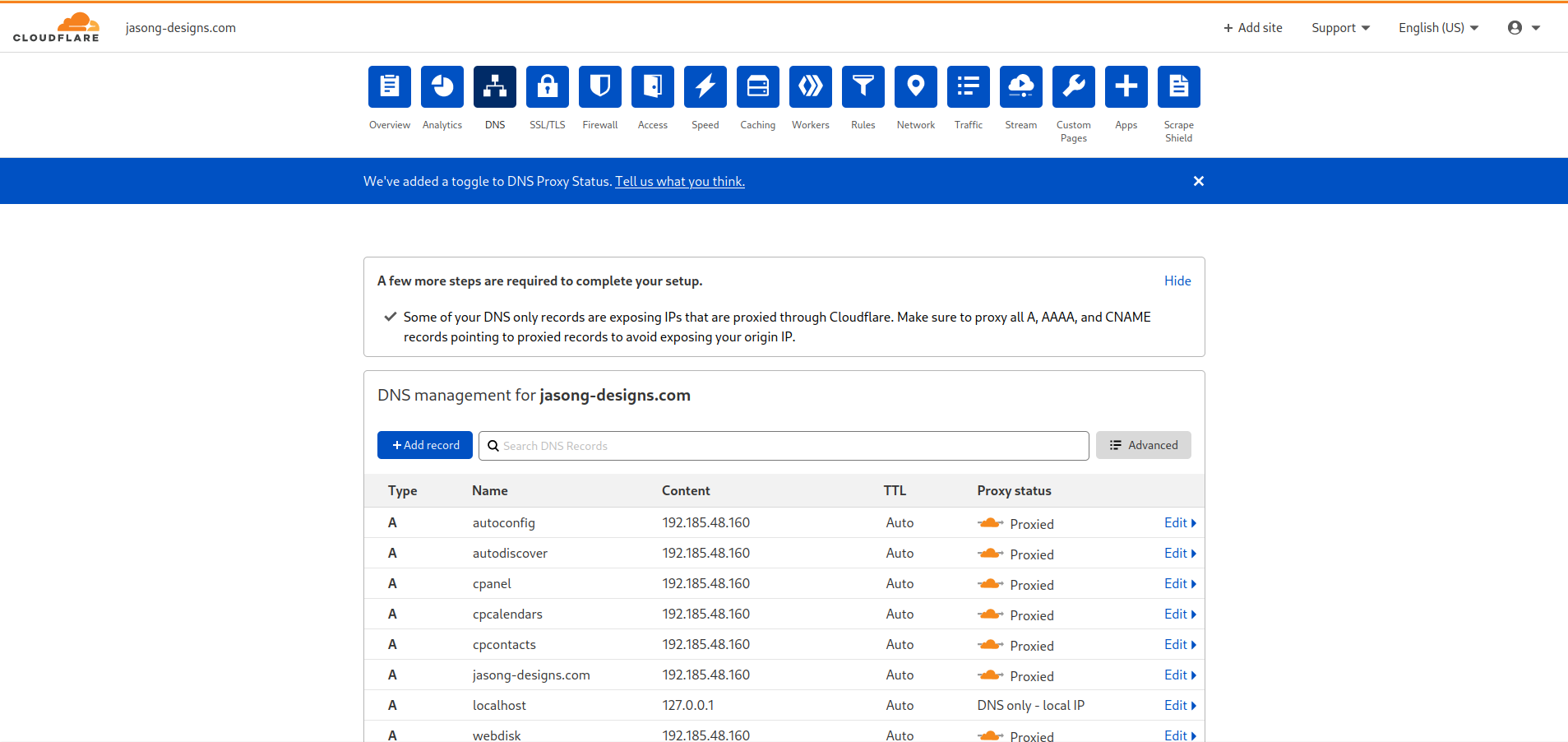Open the Stream cloud icon
The width and height of the screenshot is (1568, 742).
1021,86
